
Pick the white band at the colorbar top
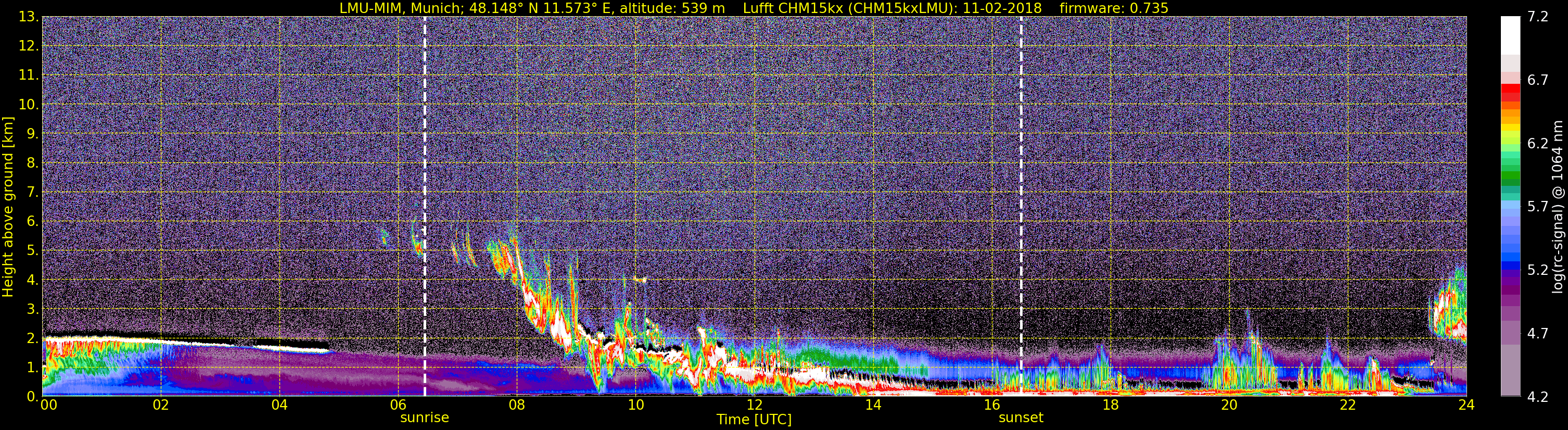pyautogui.click(x=1510, y=35)
